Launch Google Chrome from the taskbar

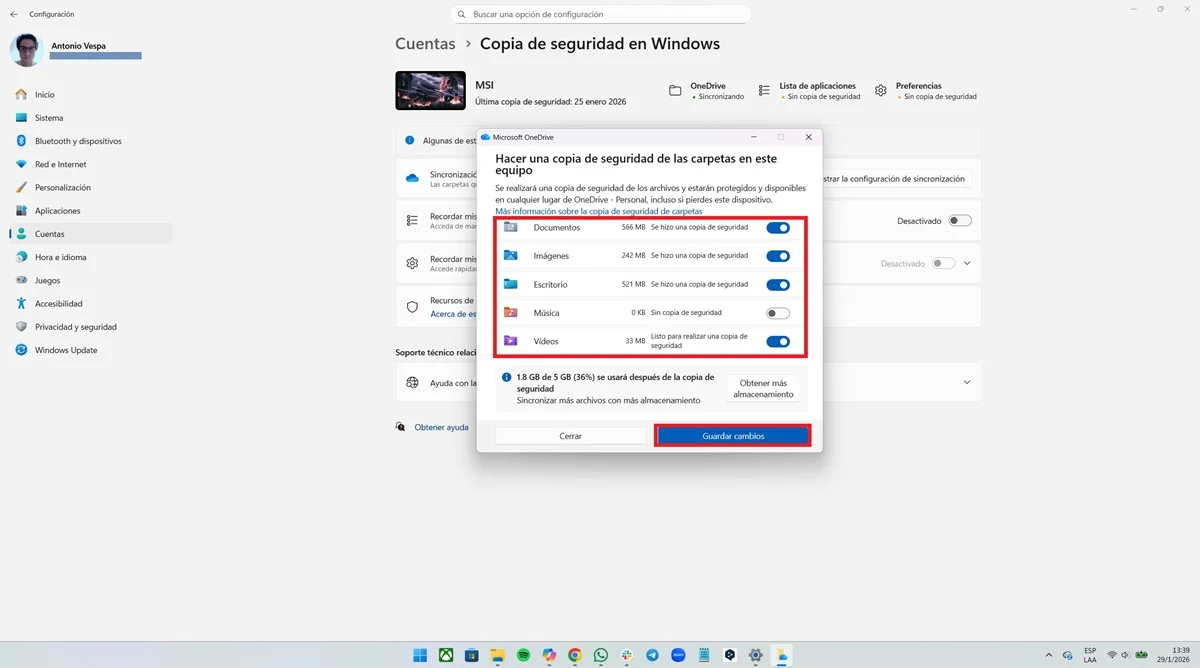tap(575, 655)
